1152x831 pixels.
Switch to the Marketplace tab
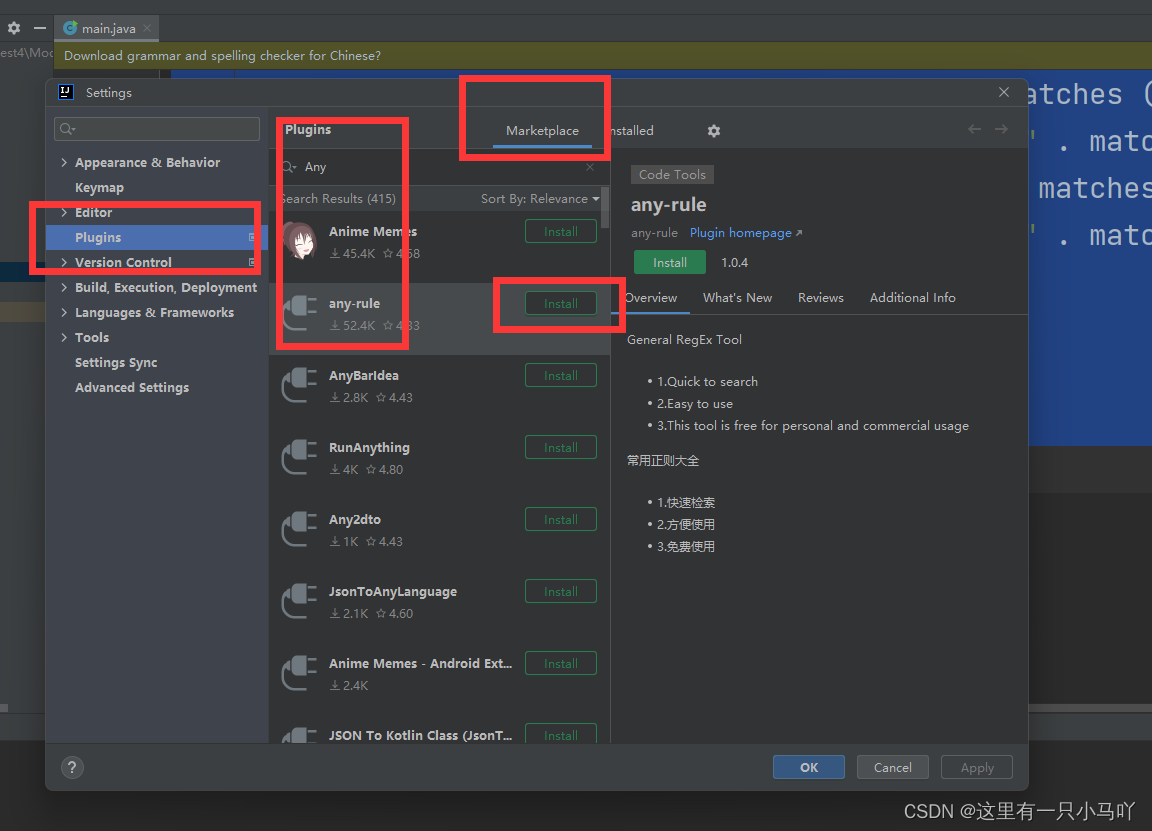542,131
